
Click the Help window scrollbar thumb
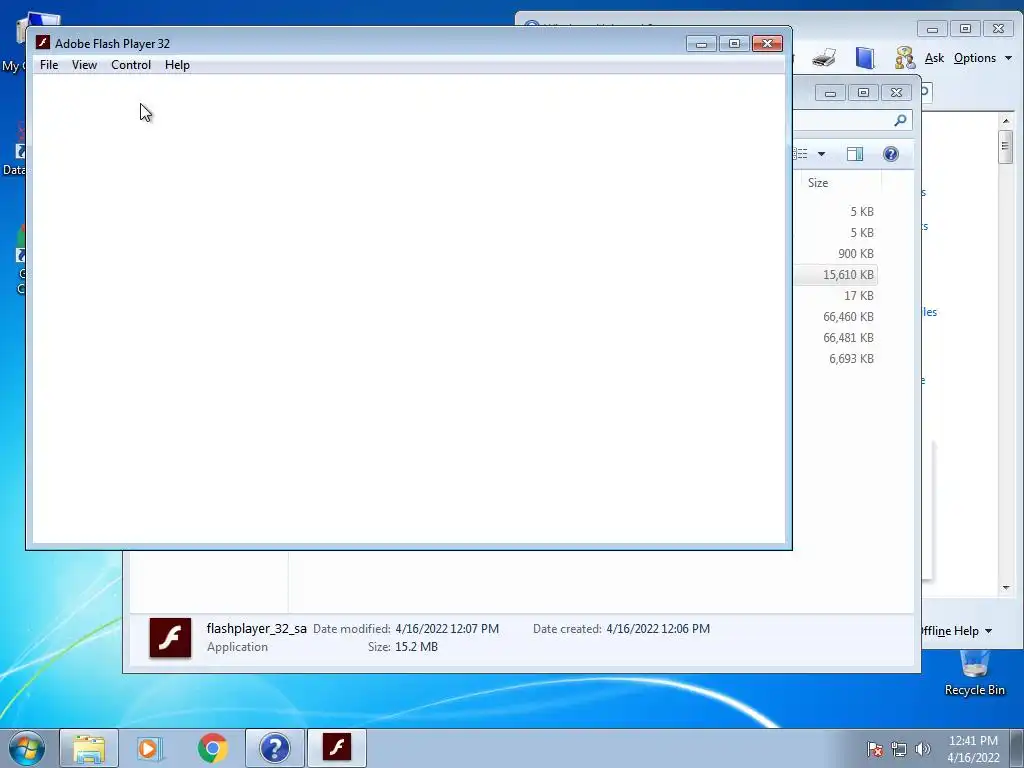pyautogui.click(x=1006, y=147)
